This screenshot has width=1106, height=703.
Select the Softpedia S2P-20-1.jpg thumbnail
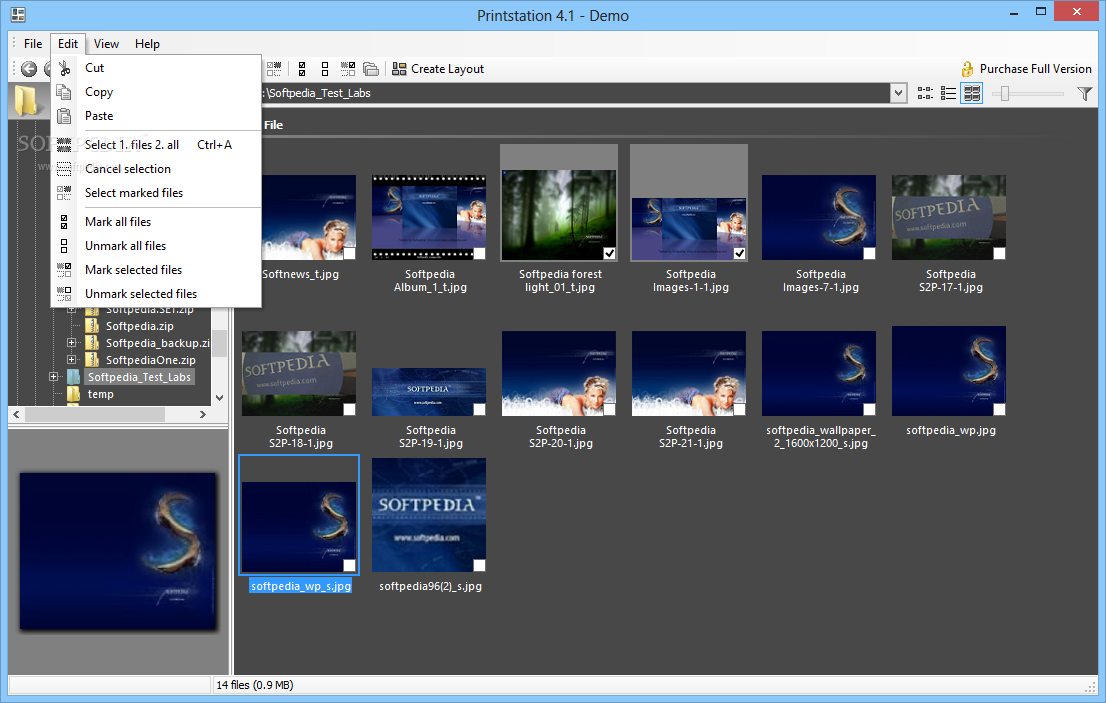559,374
